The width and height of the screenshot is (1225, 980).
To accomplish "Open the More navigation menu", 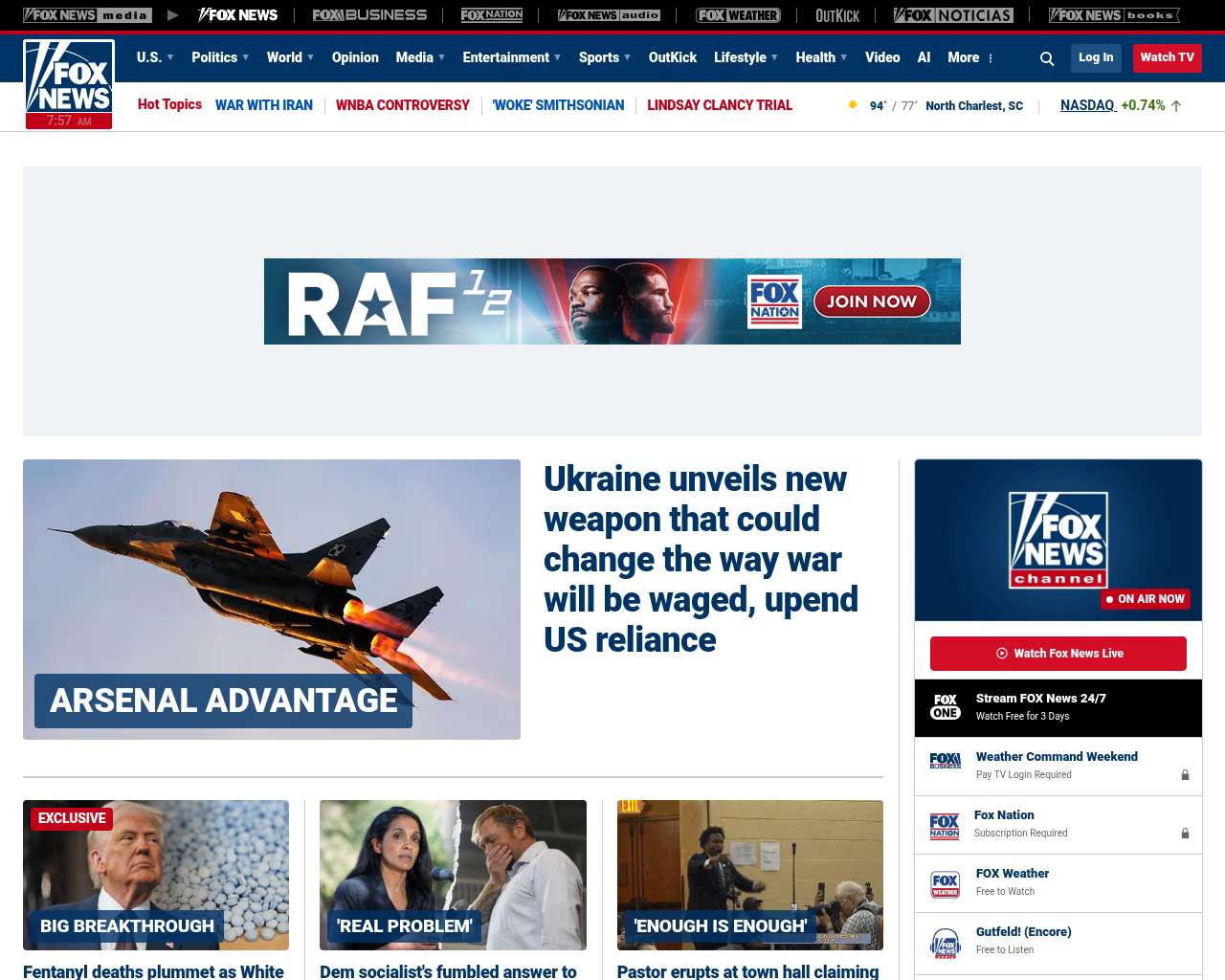I will click(x=964, y=57).
